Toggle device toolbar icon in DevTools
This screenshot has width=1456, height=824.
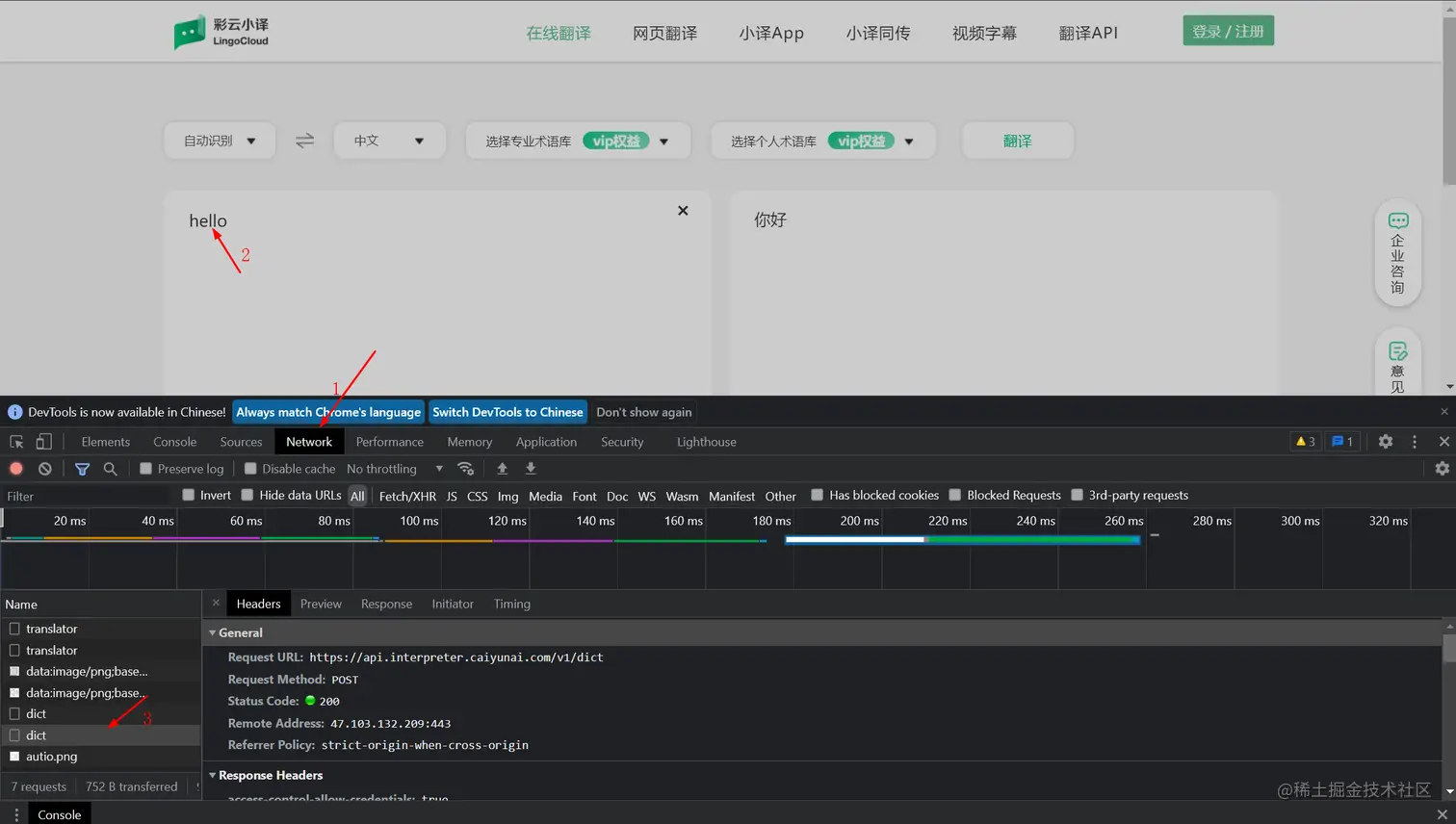click(44, 442)
